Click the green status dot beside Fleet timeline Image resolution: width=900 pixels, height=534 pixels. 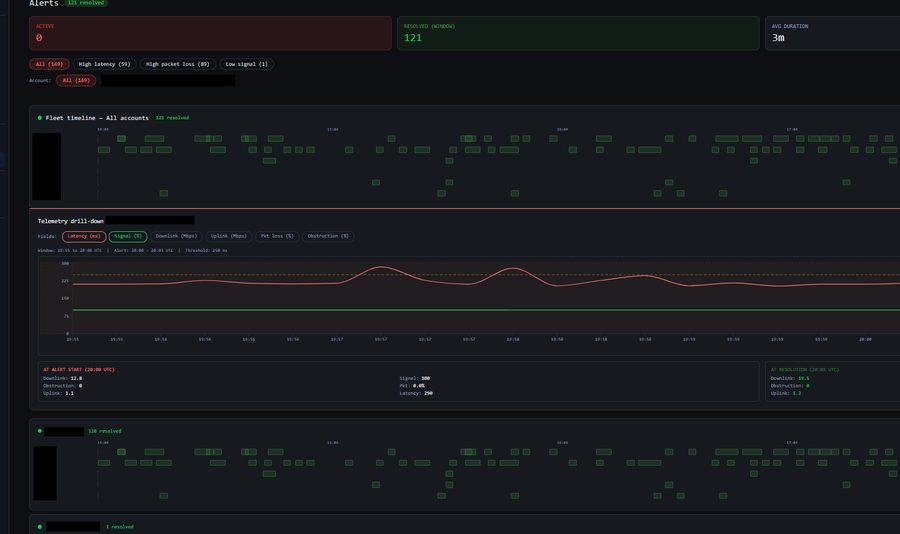click(40, 118)
